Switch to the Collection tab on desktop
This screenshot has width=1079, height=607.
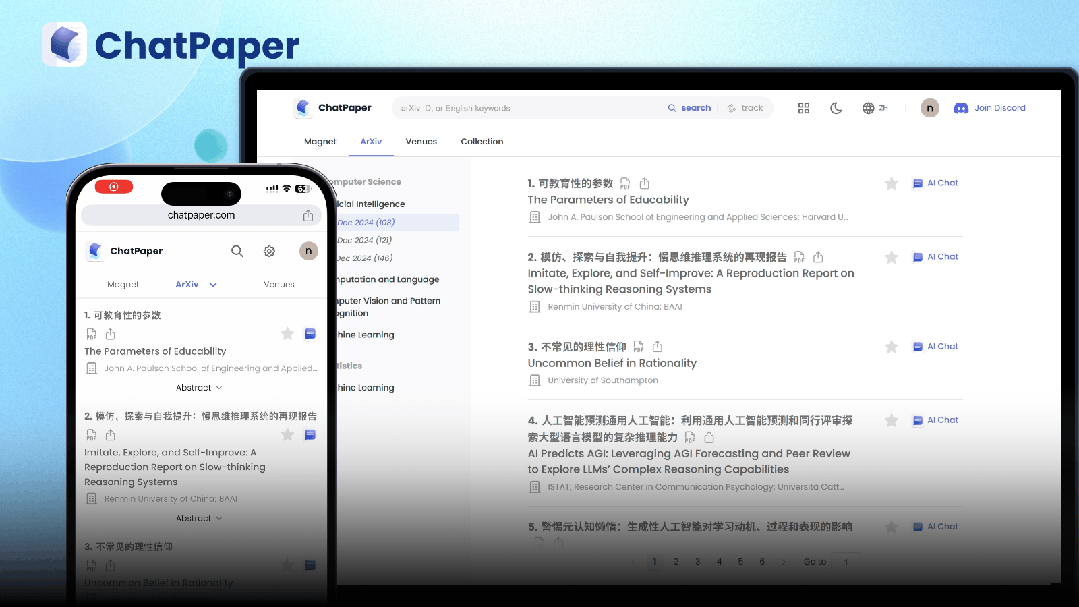(x=482, y=141)
